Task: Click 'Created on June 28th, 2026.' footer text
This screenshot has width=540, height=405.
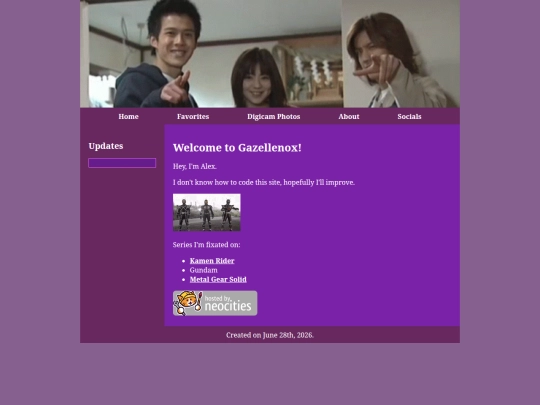Action: pos(270,335)
